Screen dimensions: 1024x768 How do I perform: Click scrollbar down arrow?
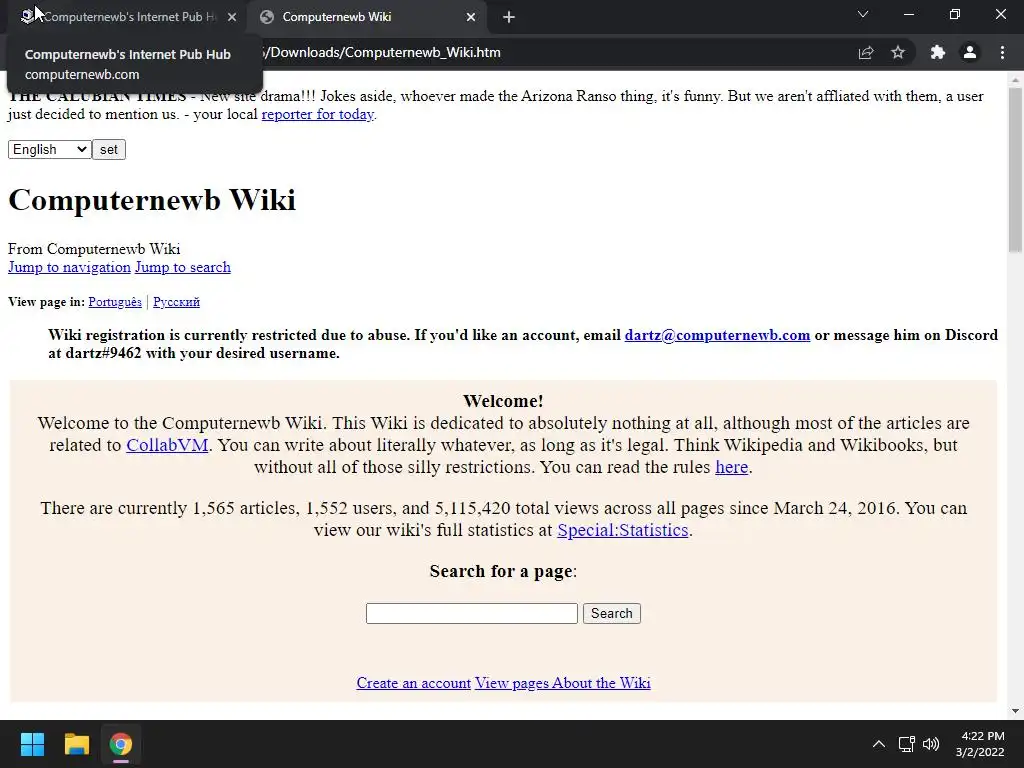coord(1016,711)
